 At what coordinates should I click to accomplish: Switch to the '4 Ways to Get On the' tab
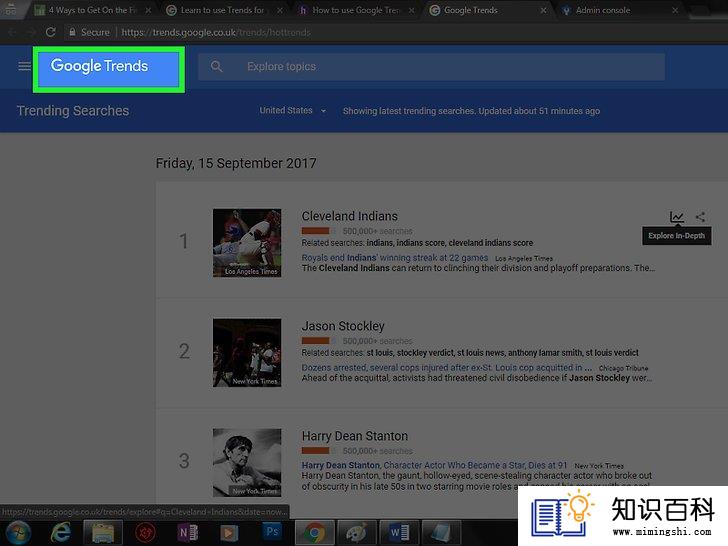[x=92, y=10]
